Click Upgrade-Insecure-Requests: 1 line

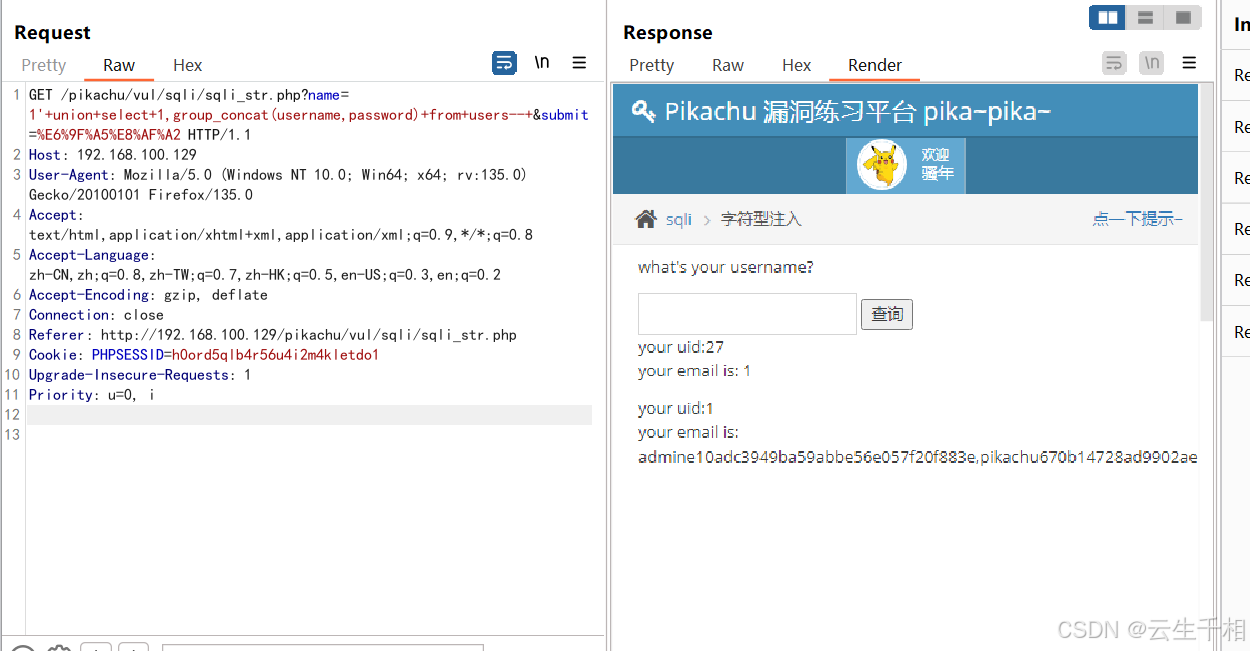[x=140, y=375]
